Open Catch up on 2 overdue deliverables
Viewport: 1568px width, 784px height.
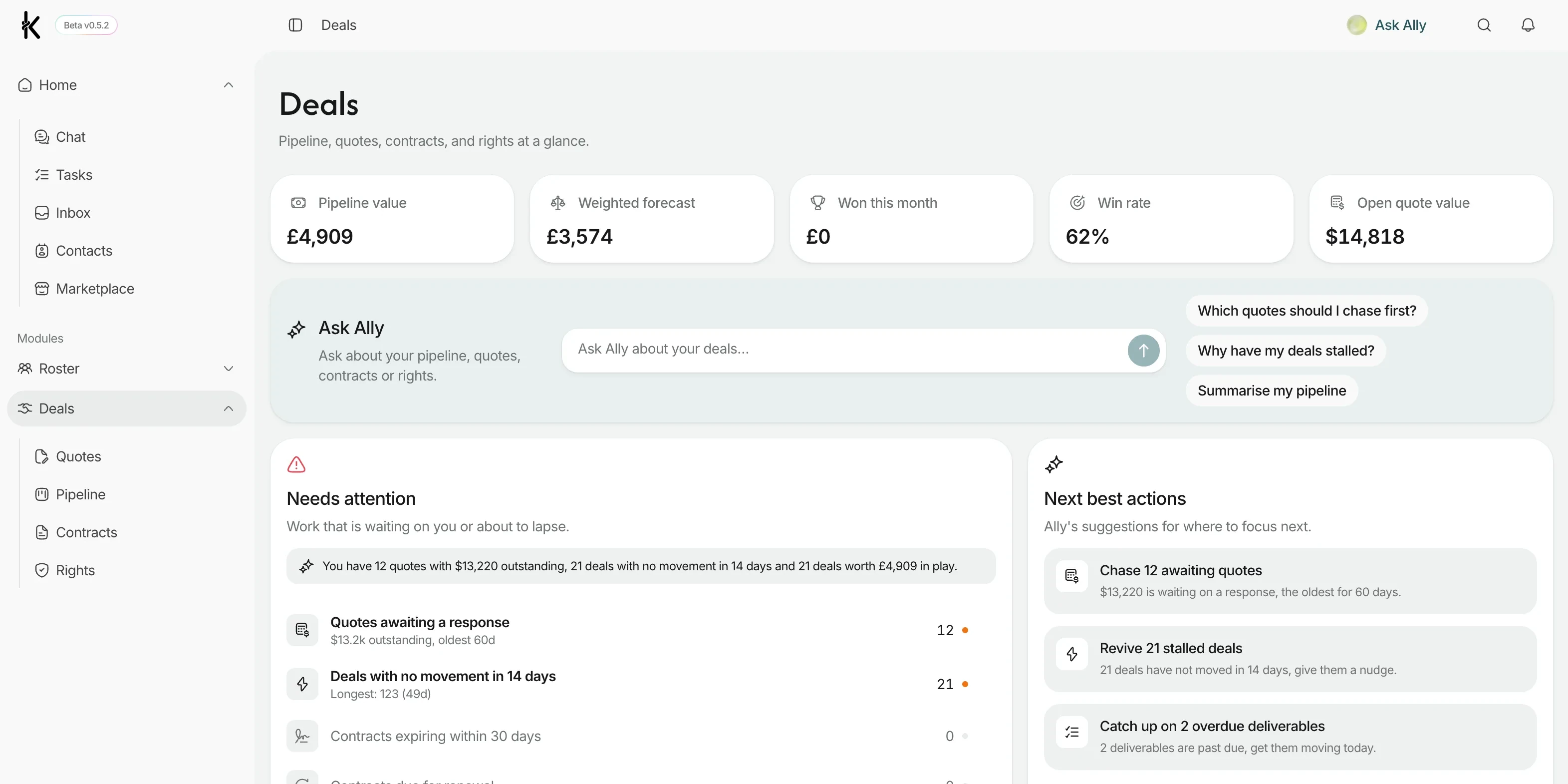(x=1290, y=737)
